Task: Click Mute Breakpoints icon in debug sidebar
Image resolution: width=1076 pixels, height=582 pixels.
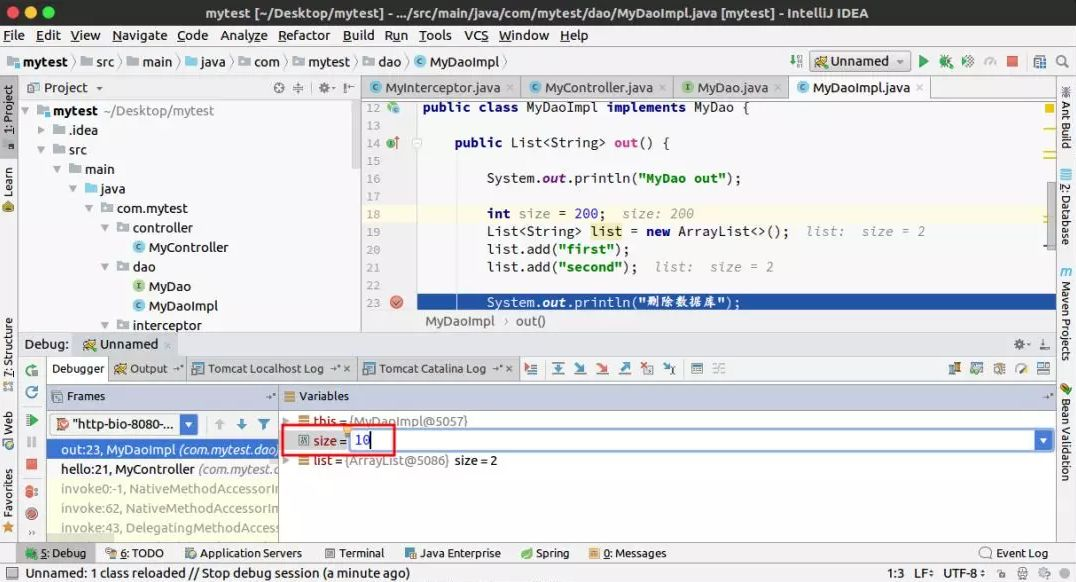Action: tap(32, 513)
